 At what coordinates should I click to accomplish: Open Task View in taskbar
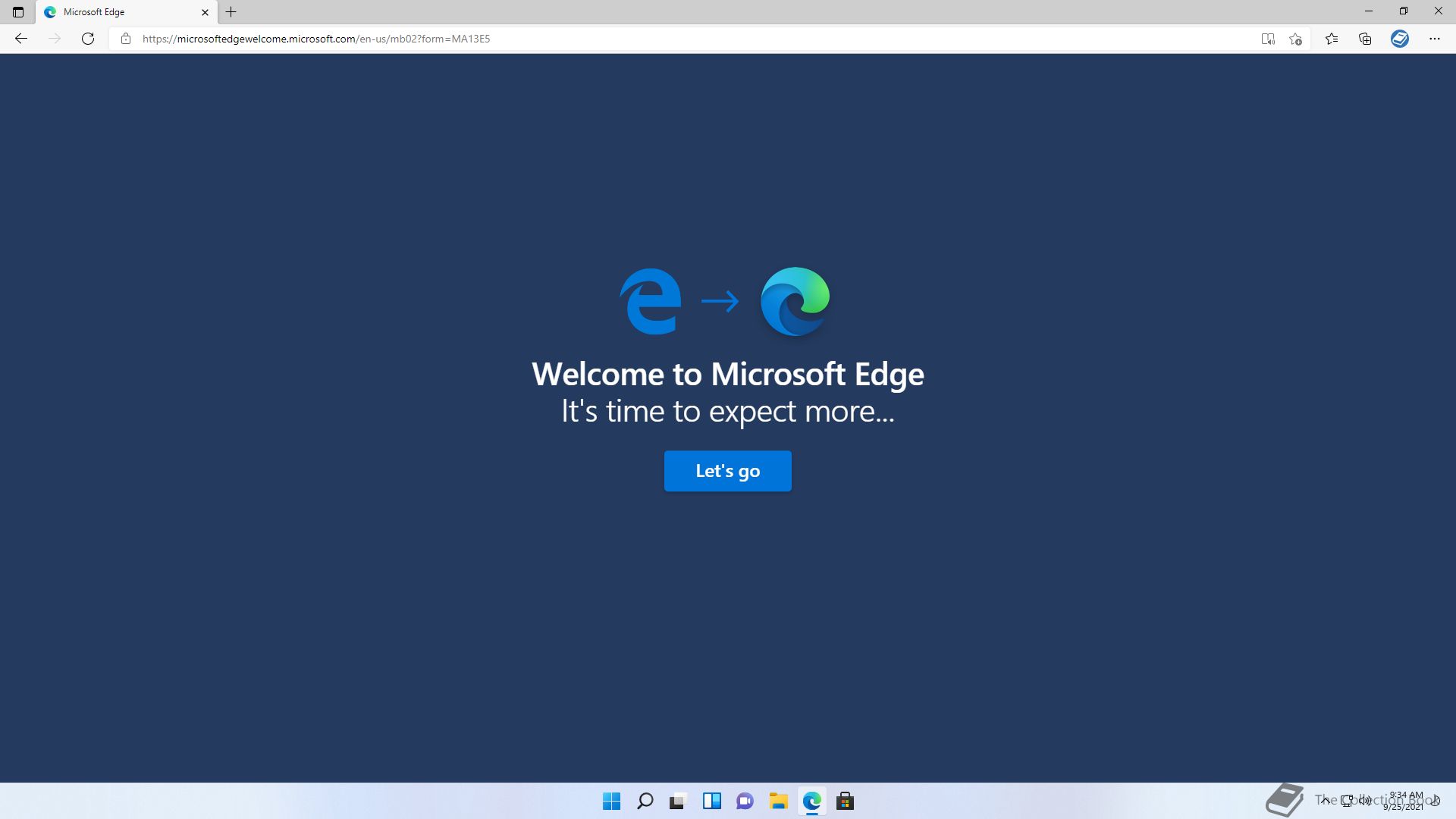(x=678, y=802)
